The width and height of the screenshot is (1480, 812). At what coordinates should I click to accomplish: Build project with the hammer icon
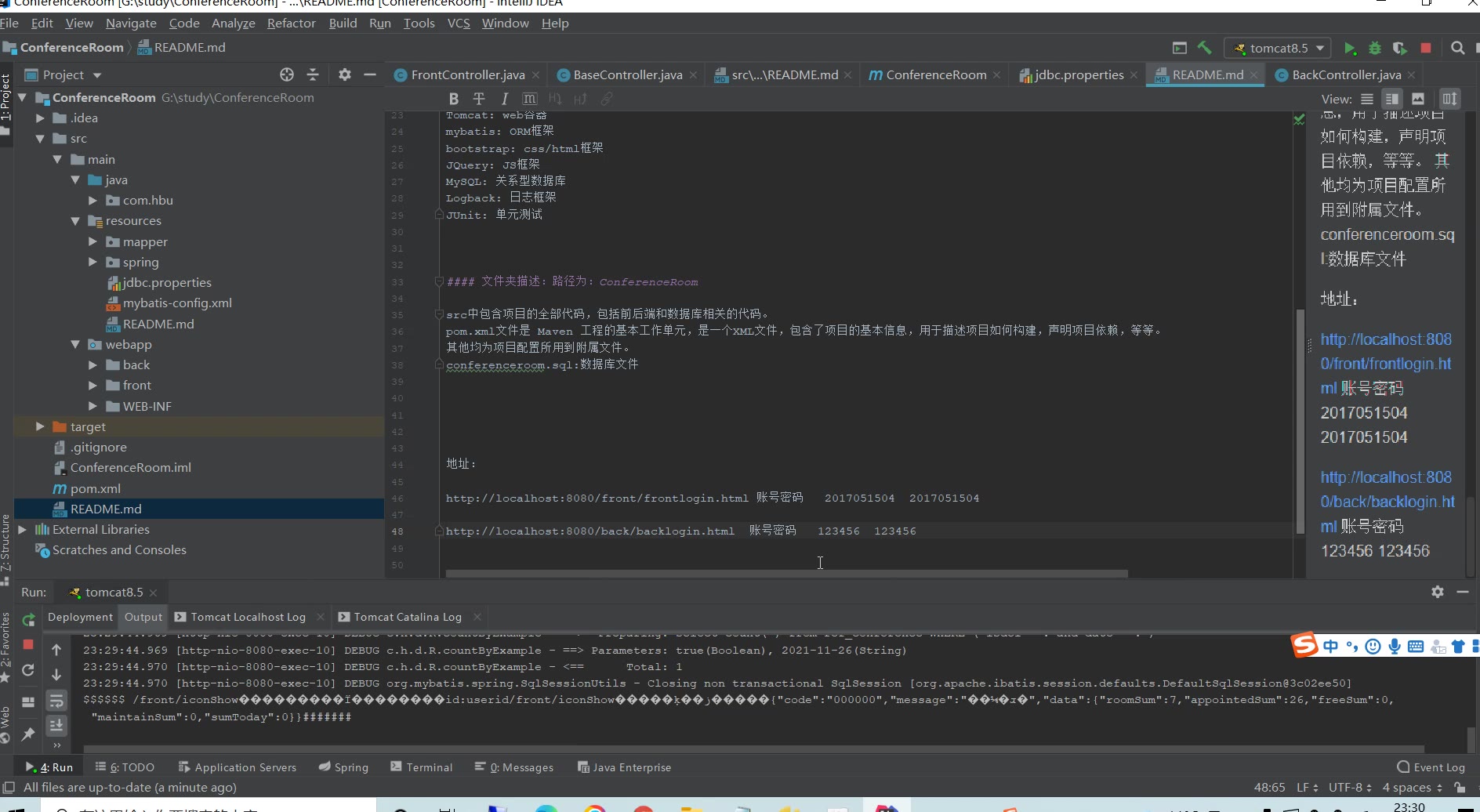[x=1205, y=48]
